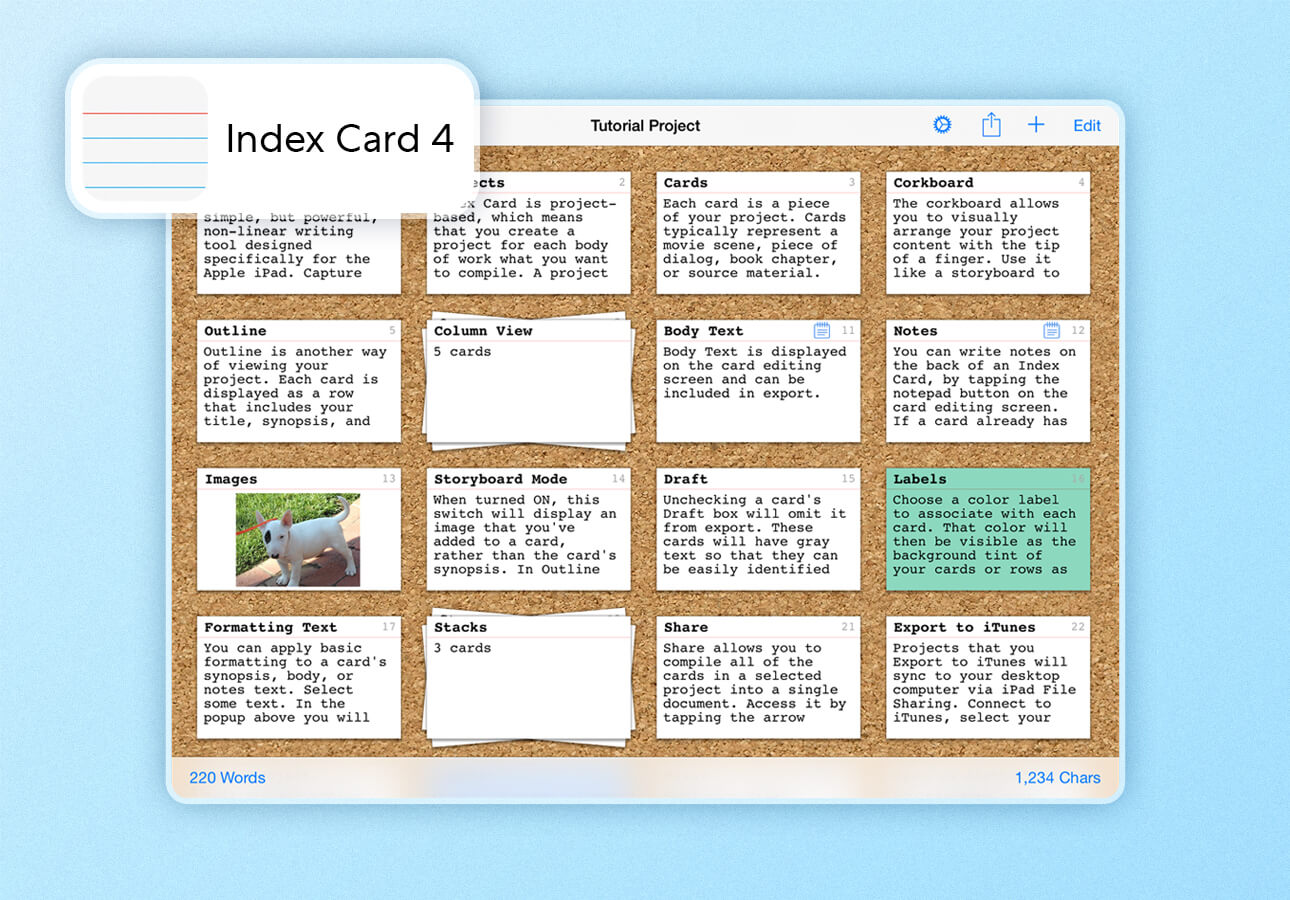Select the green Labels card
The image size is (1290, 900).
click(988, 529)
